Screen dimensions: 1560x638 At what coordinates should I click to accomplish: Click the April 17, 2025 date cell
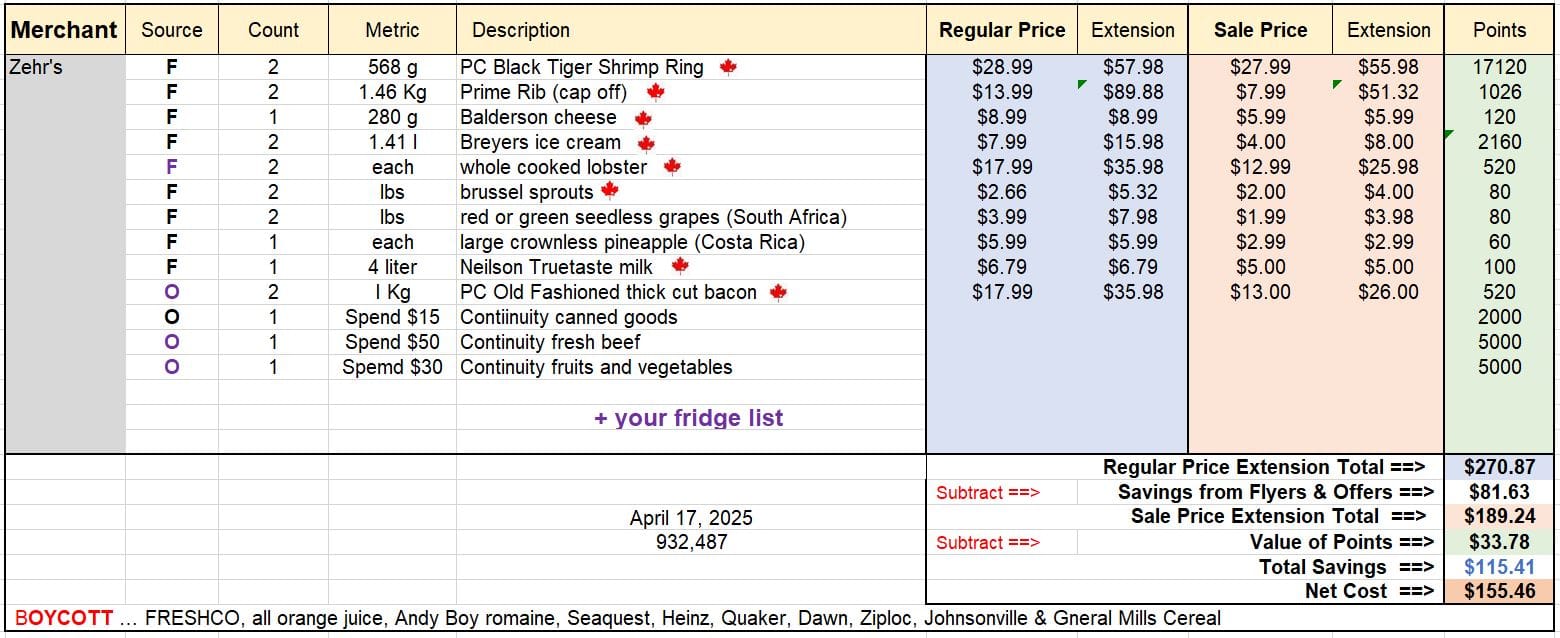coord(691,518)
